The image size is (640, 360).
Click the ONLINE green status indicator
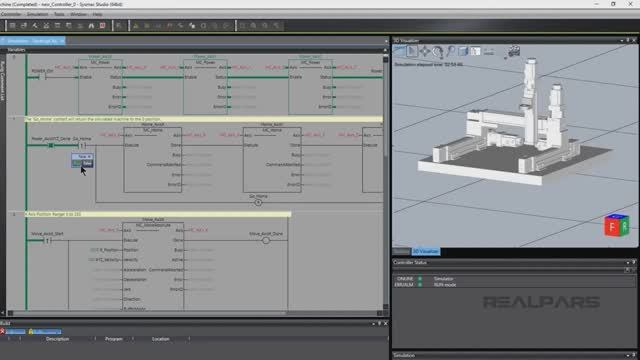[x=420, y=279]
